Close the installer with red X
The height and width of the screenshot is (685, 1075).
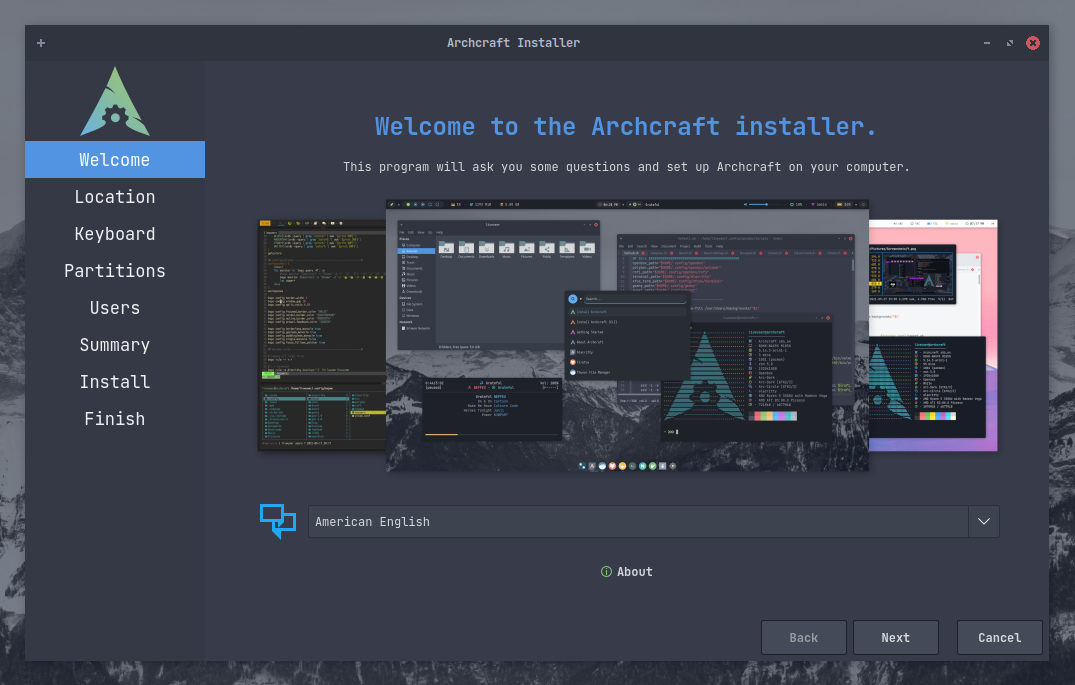1032,43
